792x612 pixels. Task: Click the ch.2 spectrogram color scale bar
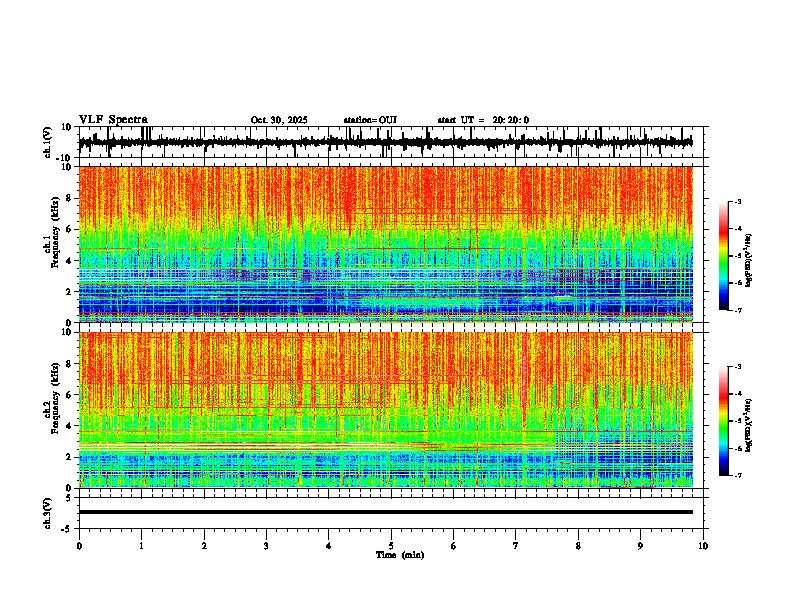(723, 421)
